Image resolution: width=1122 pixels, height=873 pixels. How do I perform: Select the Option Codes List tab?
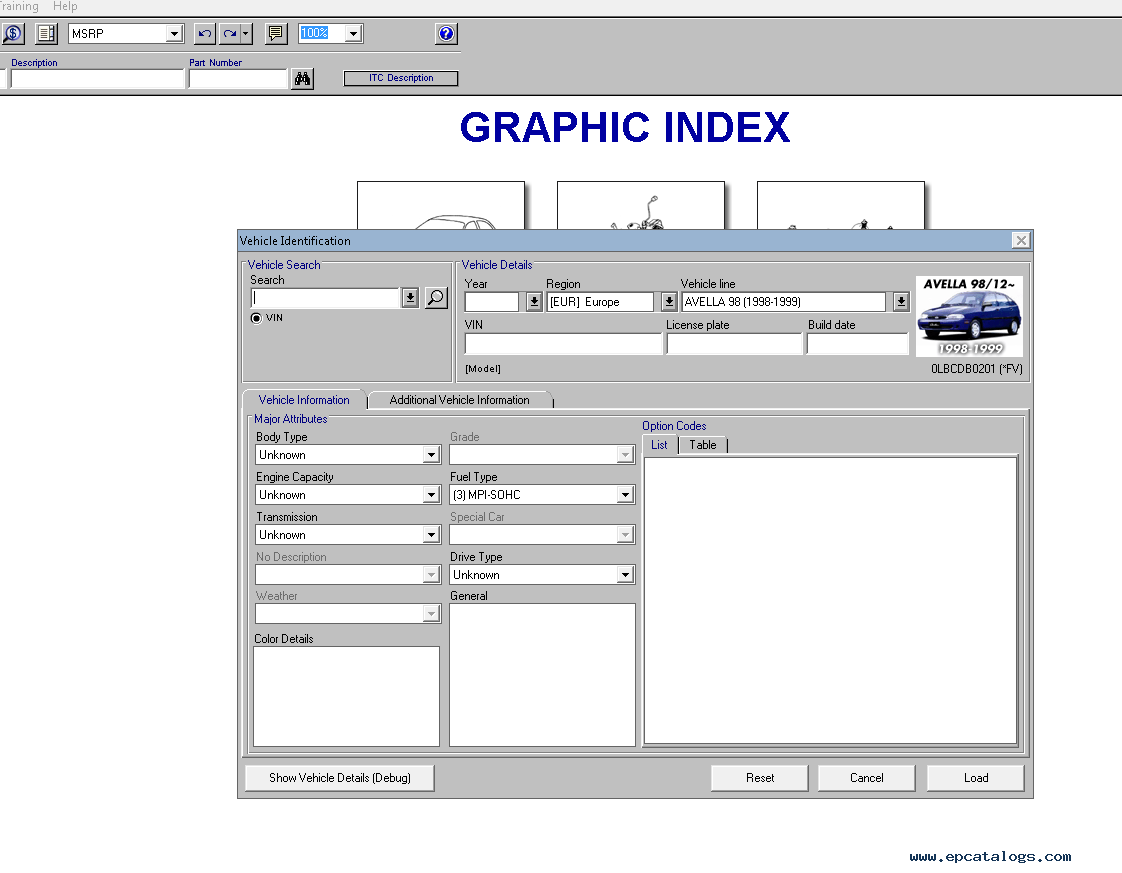coord(659,445)
